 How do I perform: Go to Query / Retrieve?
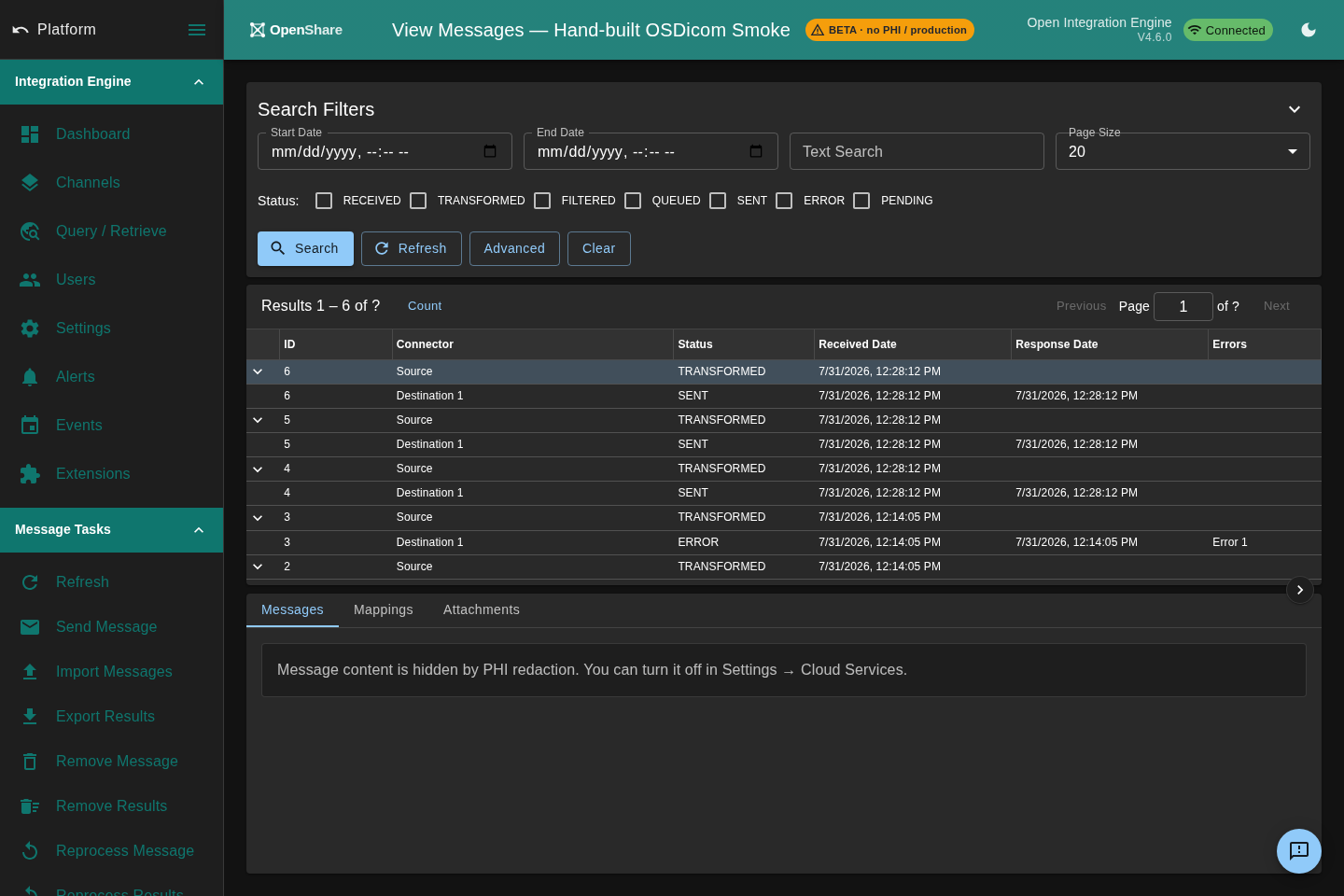tap(111, 231)
